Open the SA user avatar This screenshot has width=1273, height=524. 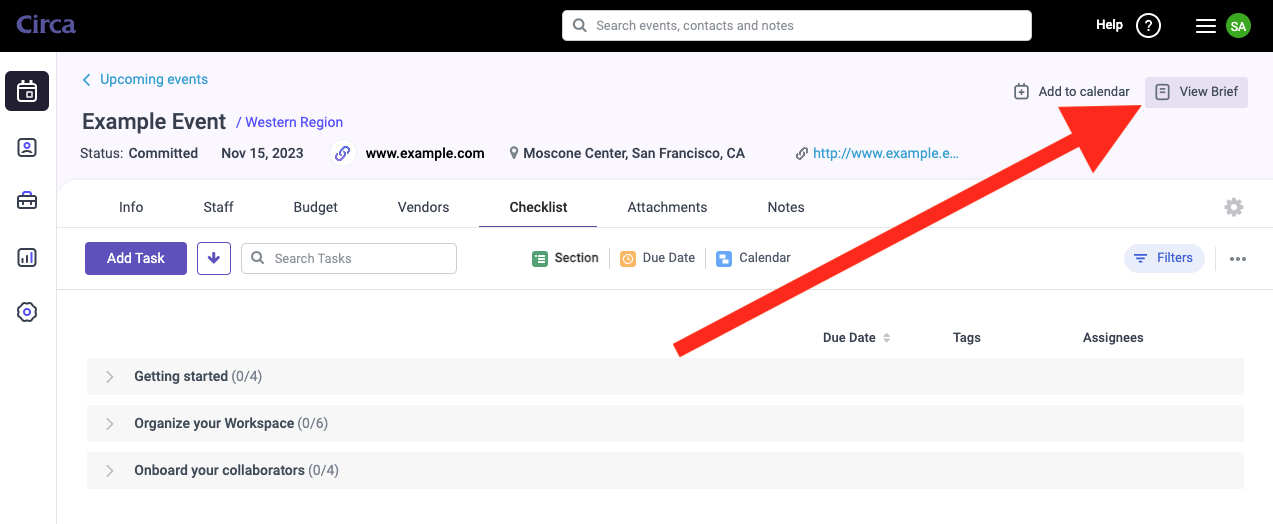(1238, 26)
